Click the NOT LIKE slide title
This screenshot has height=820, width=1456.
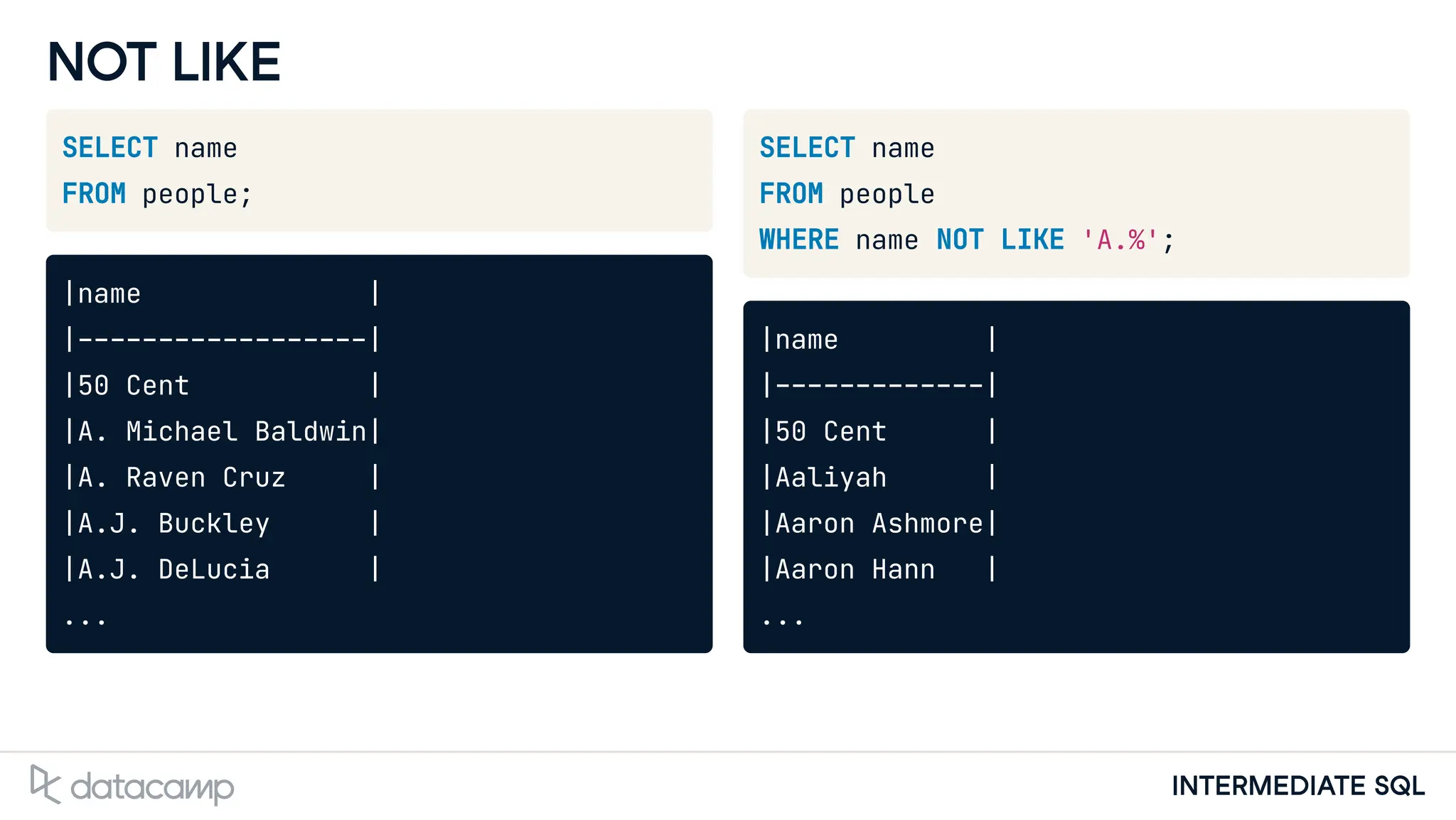164,63
